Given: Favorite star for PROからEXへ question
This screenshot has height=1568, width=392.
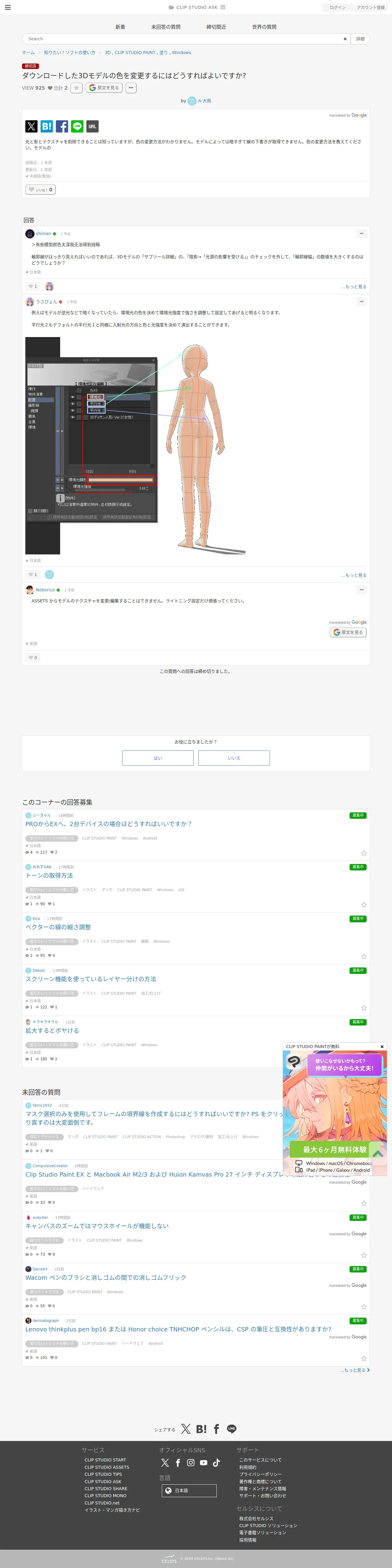Looking at the screenshot, I should click(363, 853).
